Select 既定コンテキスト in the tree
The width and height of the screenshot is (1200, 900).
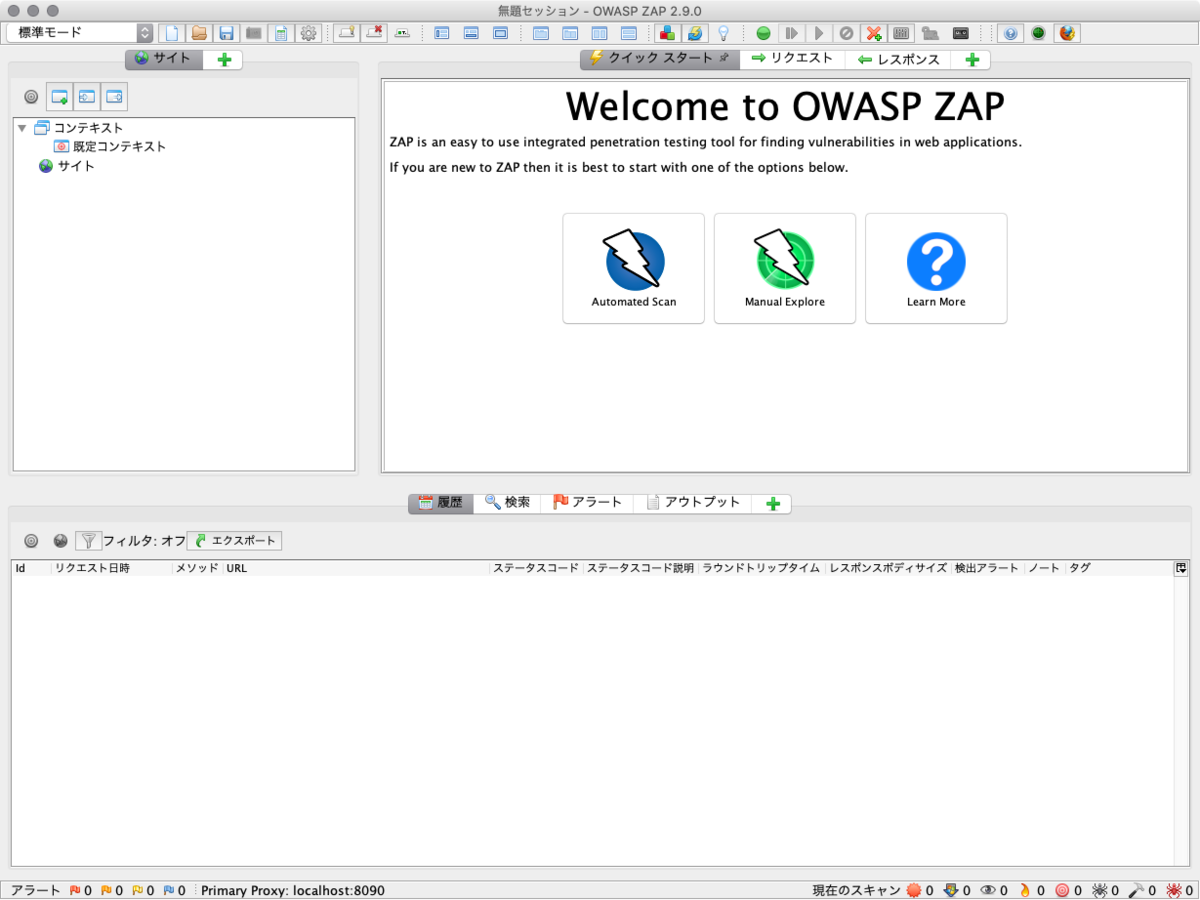110,147
